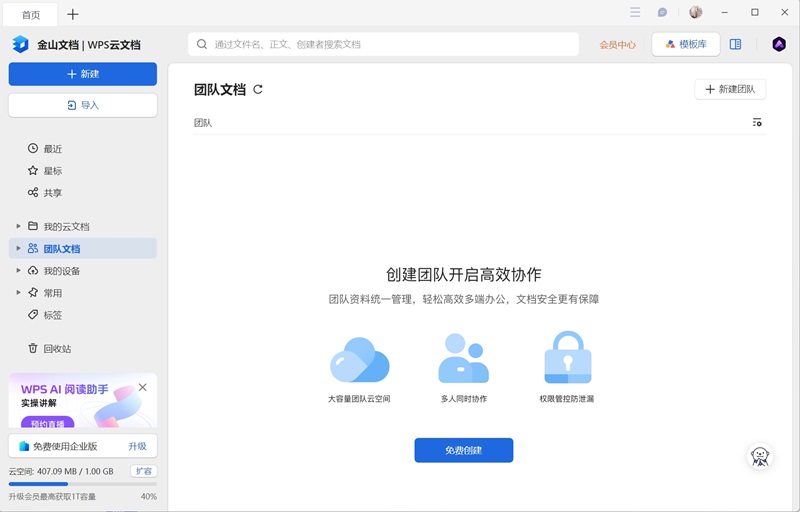Click the purple AI assistant icon

click(779, 44)
